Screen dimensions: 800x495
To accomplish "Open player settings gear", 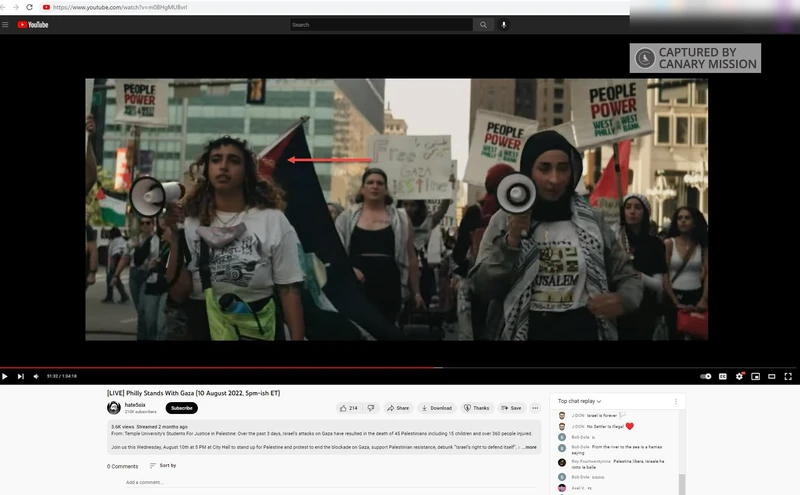I will tap(739, 376).
